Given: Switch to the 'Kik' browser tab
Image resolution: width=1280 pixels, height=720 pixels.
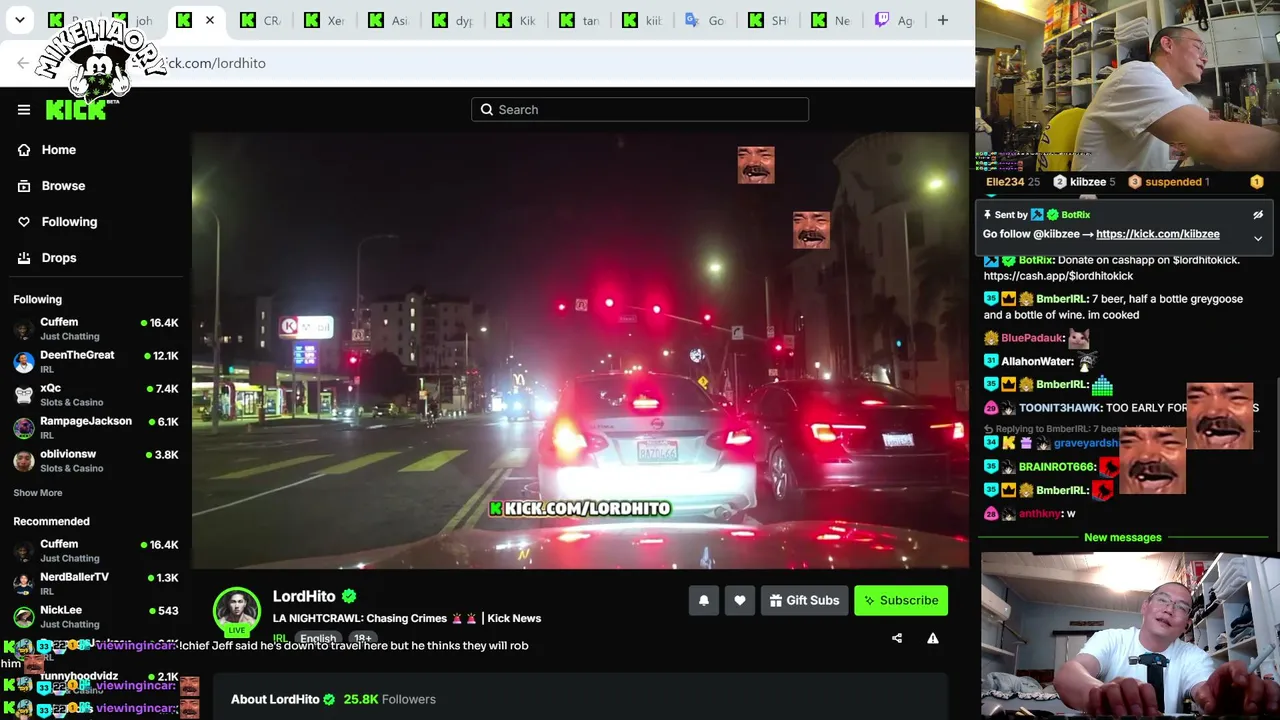Looking at the screenshot, I should (514, 20).
